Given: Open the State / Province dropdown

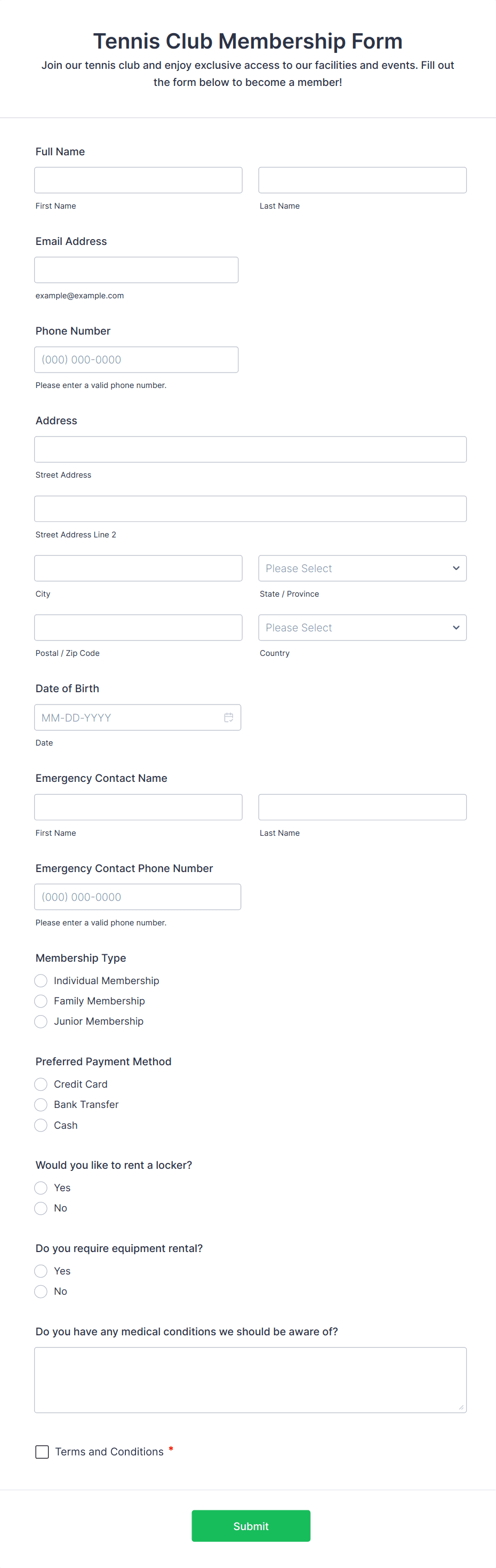Looking at the screenshot, I should click(x=362, y=567).
